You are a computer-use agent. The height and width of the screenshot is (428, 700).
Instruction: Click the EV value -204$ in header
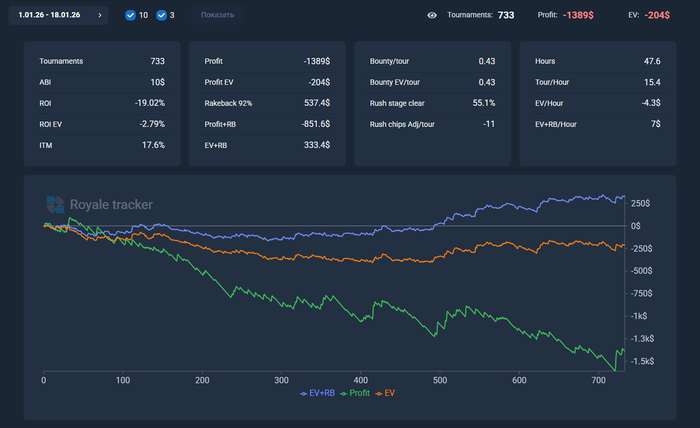click(657, 15)
